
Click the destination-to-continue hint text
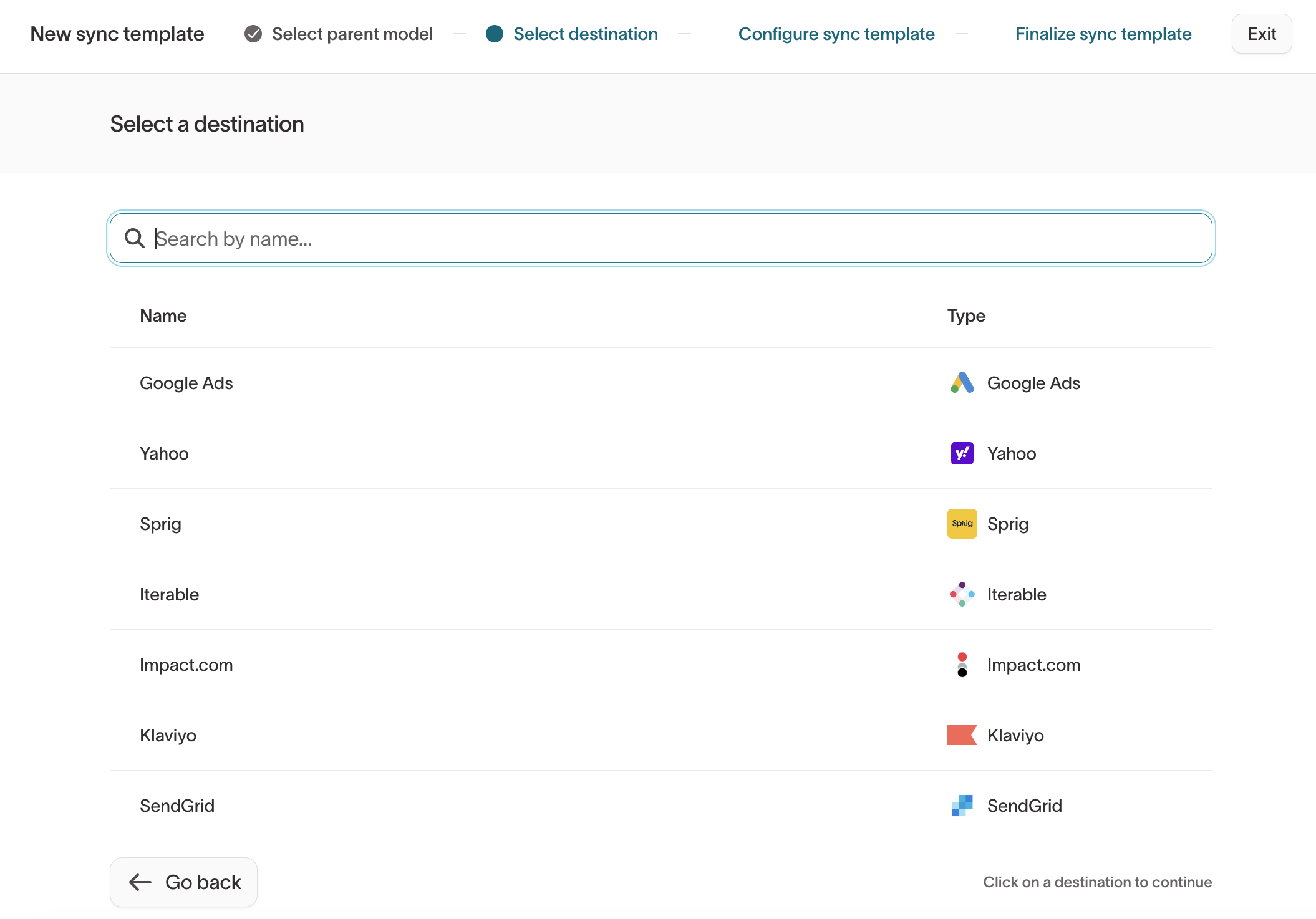tap(1098, 882)
